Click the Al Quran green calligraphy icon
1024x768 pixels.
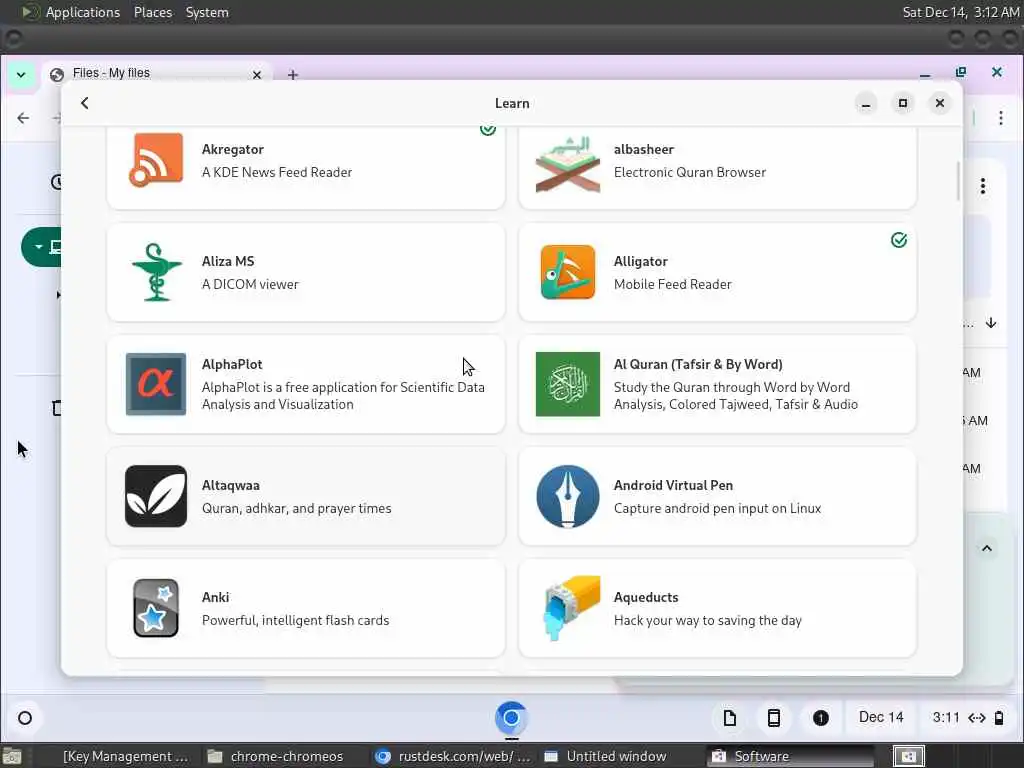click(x=568, y=384)
